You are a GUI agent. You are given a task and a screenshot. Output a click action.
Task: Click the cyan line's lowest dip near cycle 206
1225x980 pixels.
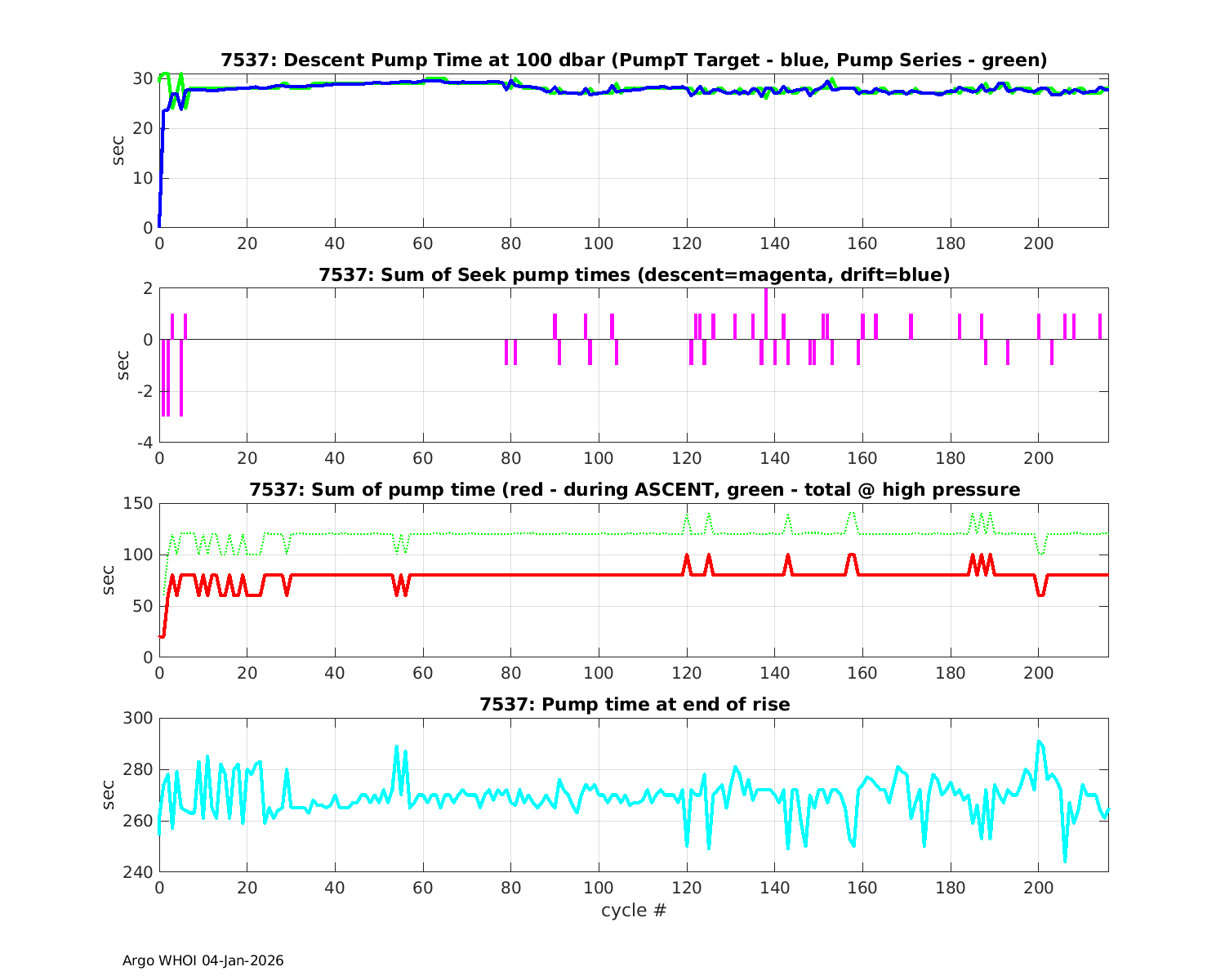pyautogui.click(x=1065, y=859)
